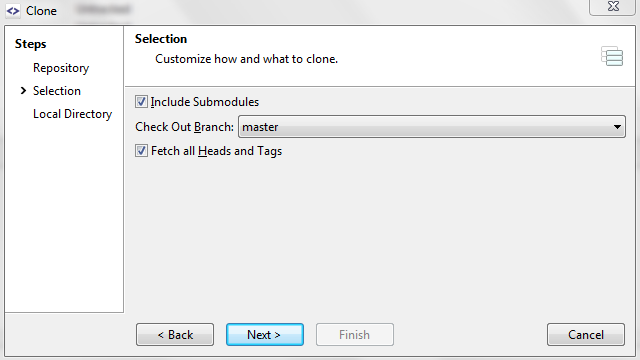The height and width of the screenshot is (360, 640).
Task: Select the Selection step in the Steps list
Action: (x=57, y=91)
